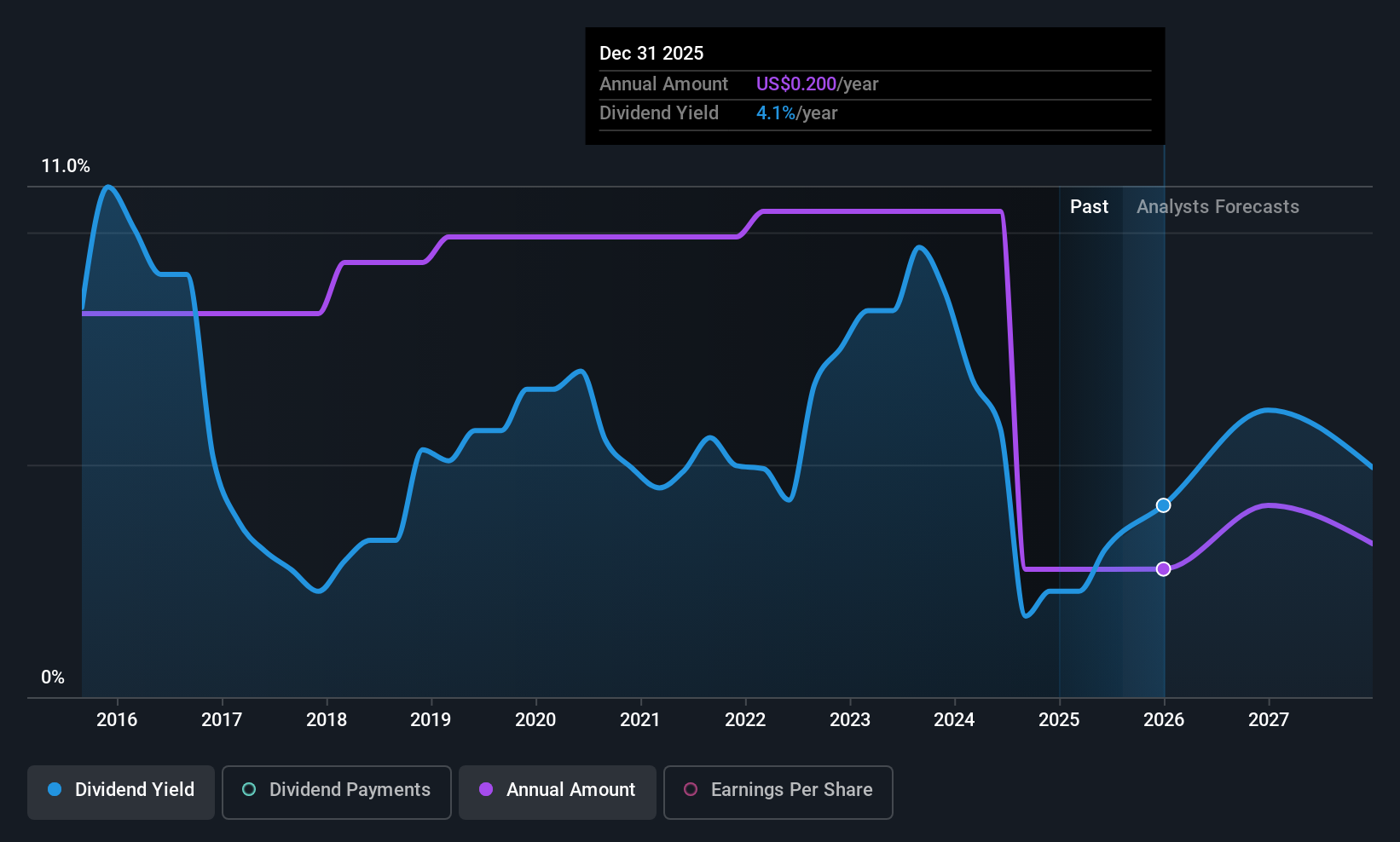This screenshot has height=842, width=1400.
Task: Click the 2016 year label on axis
Action: pyautogui.click(x=117, y=720)
